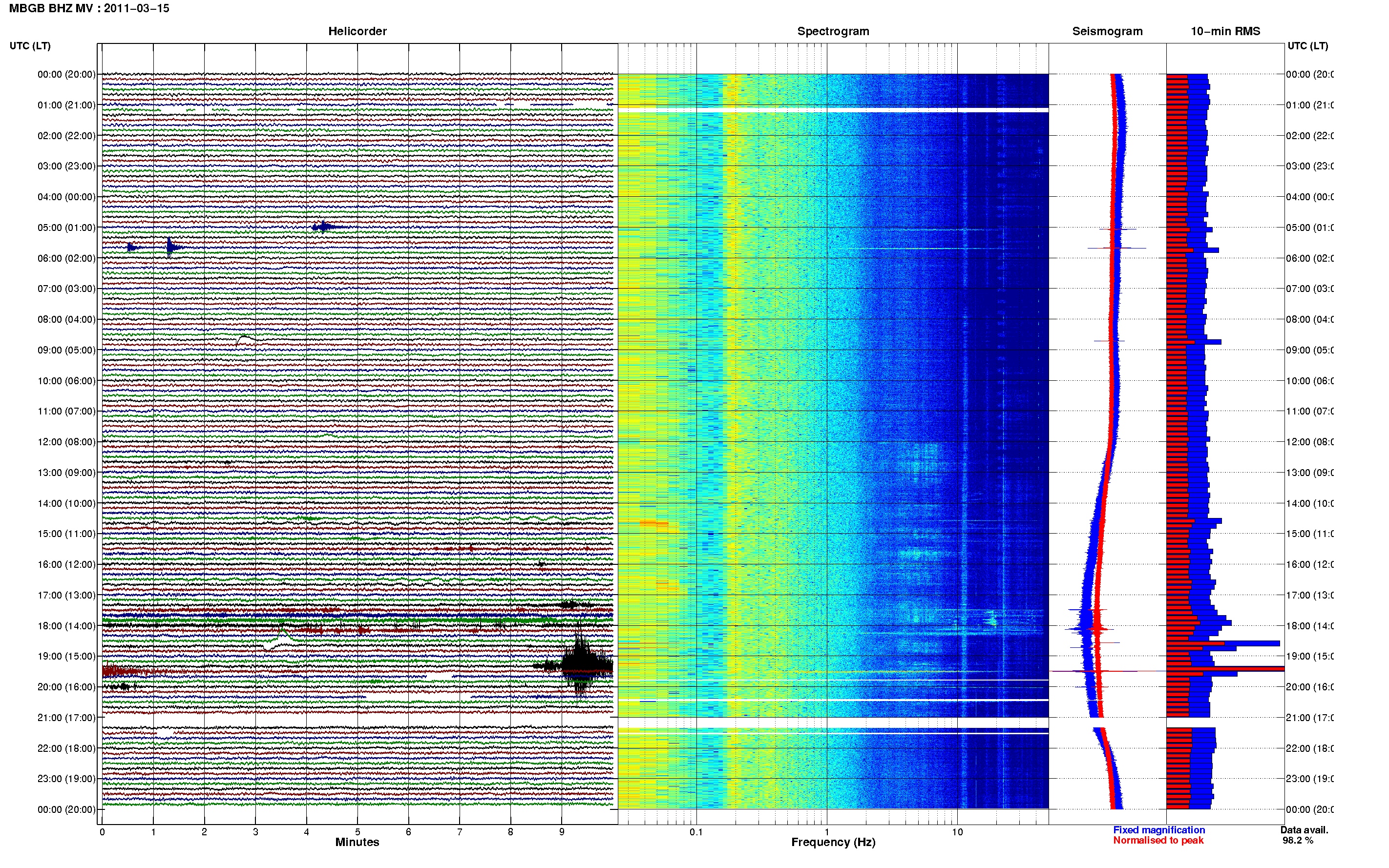This screenshot has height=868, width=1389.
Task: Click the left '16:00 (12:00)' time label
Action: 66,564
